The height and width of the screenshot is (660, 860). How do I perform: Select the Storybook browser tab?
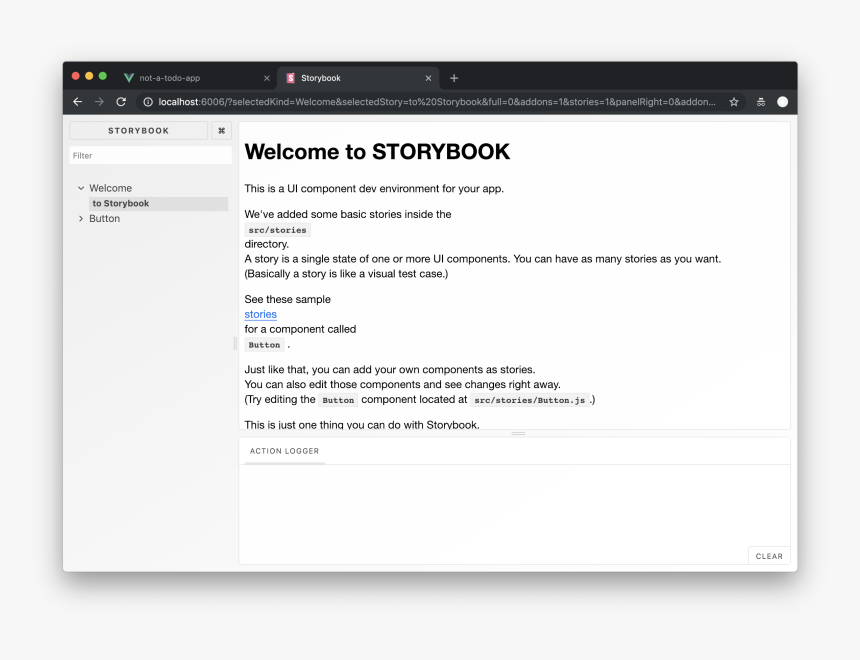coord(358,78)
